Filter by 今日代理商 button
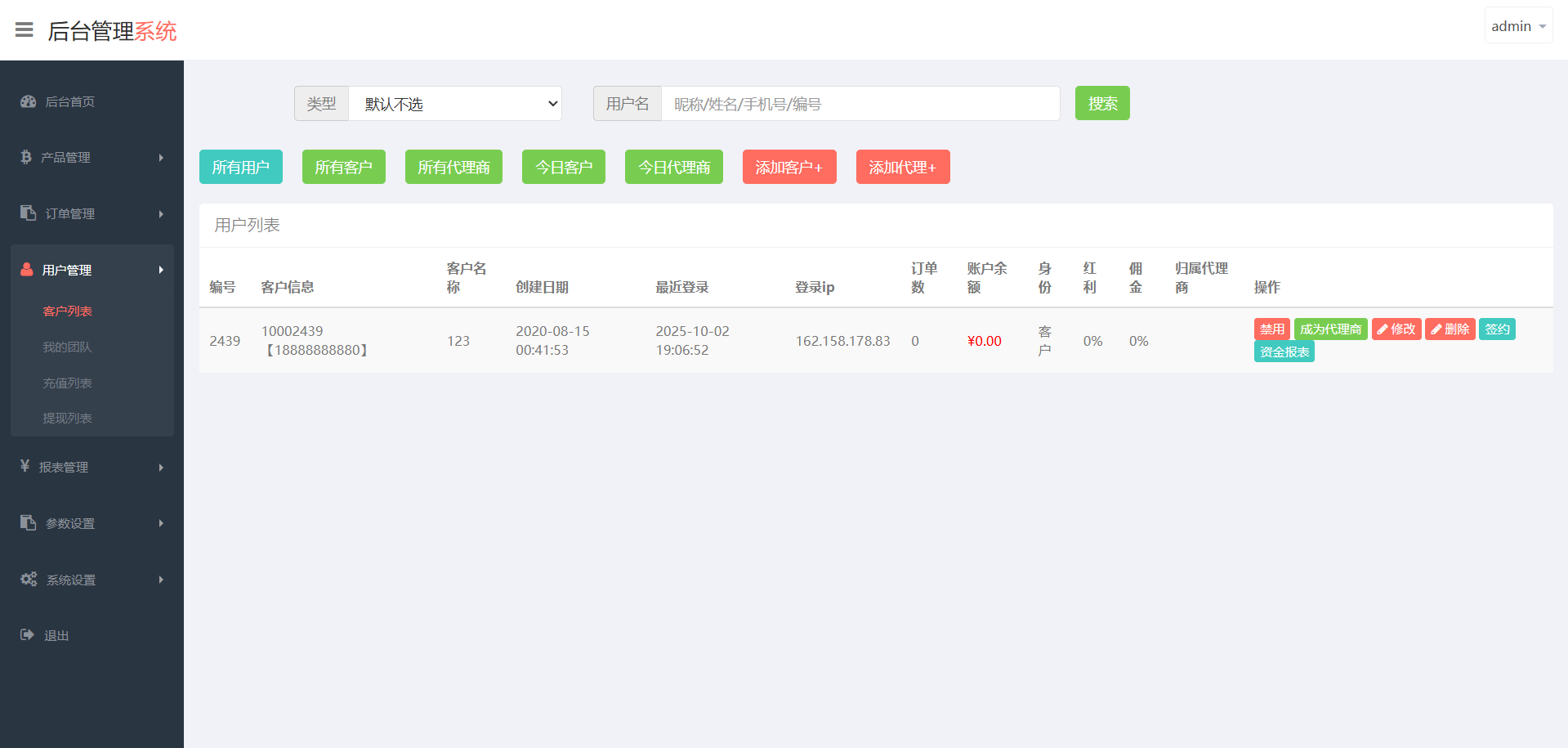Screen dimensions: 1568x748 click(673, 168)
